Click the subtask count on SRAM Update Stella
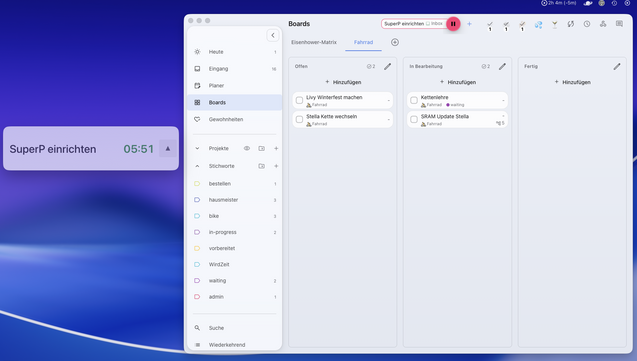 click(x=500, y=123)
